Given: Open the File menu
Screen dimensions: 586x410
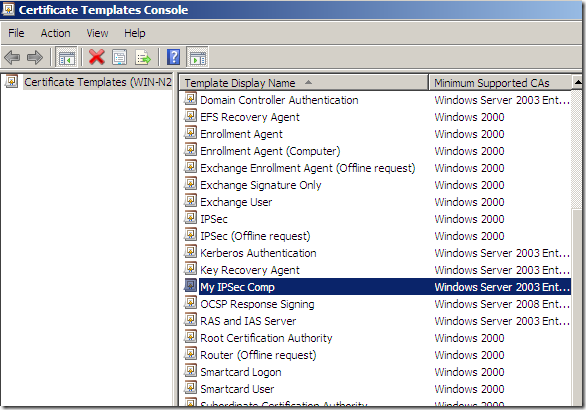Looking at the screenshot, I should (16, 33).
